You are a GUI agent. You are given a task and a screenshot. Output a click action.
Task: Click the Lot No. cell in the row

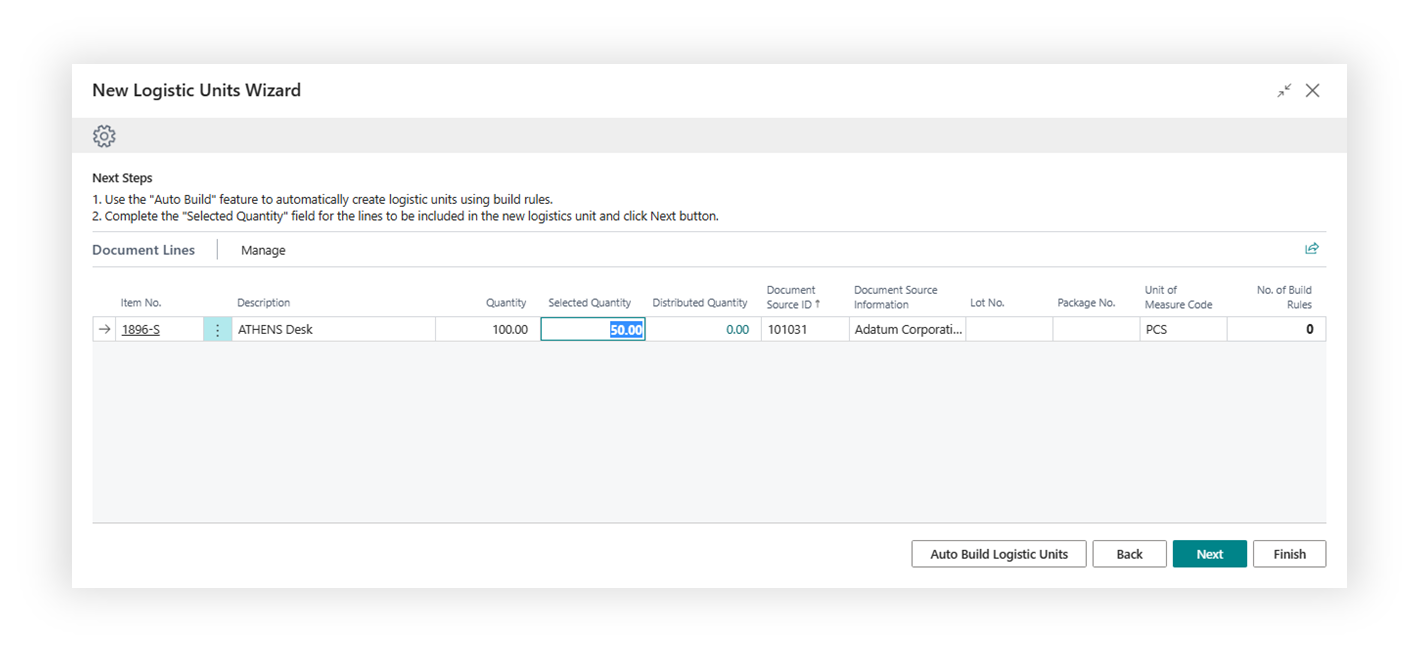point(1008,330)
